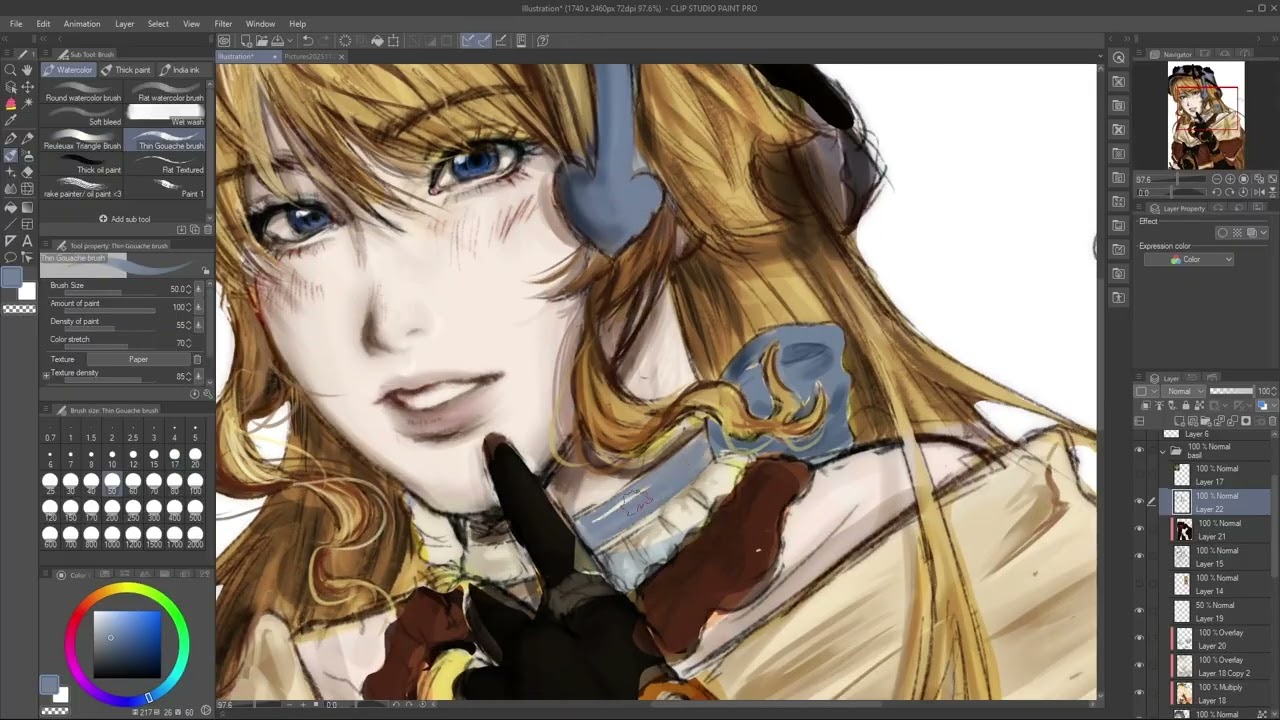
Task: Open the Animation menu
Action: [x=82, y=23]
